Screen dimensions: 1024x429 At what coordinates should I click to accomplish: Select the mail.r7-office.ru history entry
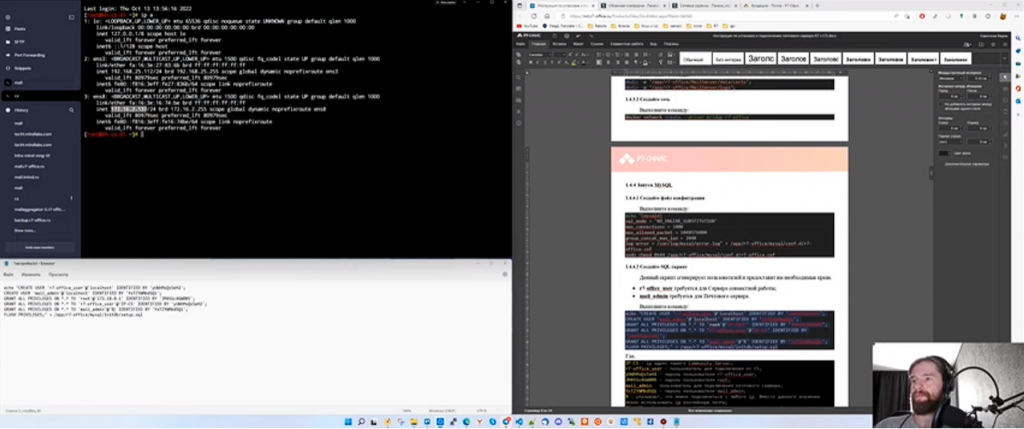(x=29, y=167)
